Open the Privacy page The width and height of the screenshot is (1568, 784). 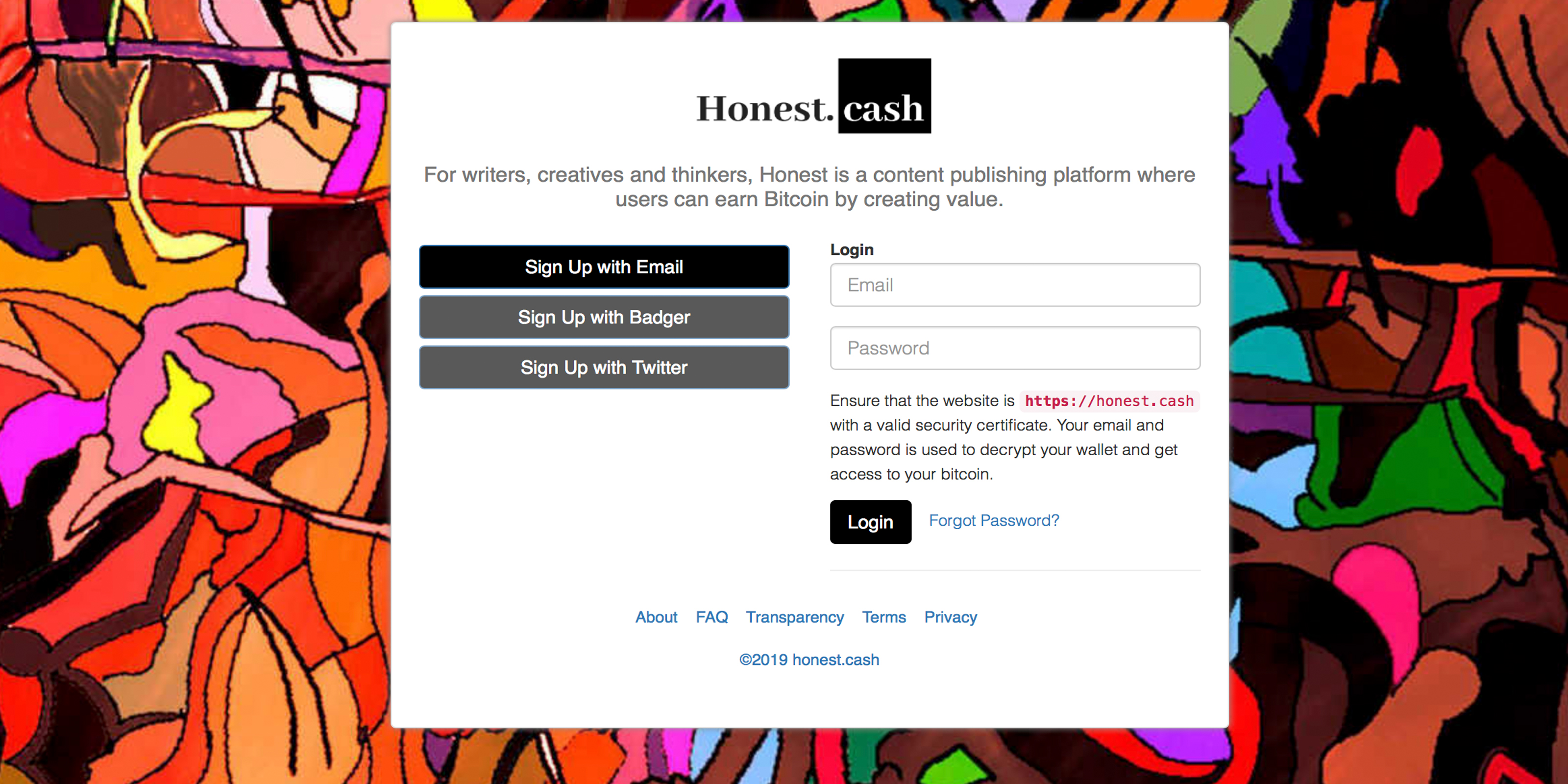coord(950,616)
